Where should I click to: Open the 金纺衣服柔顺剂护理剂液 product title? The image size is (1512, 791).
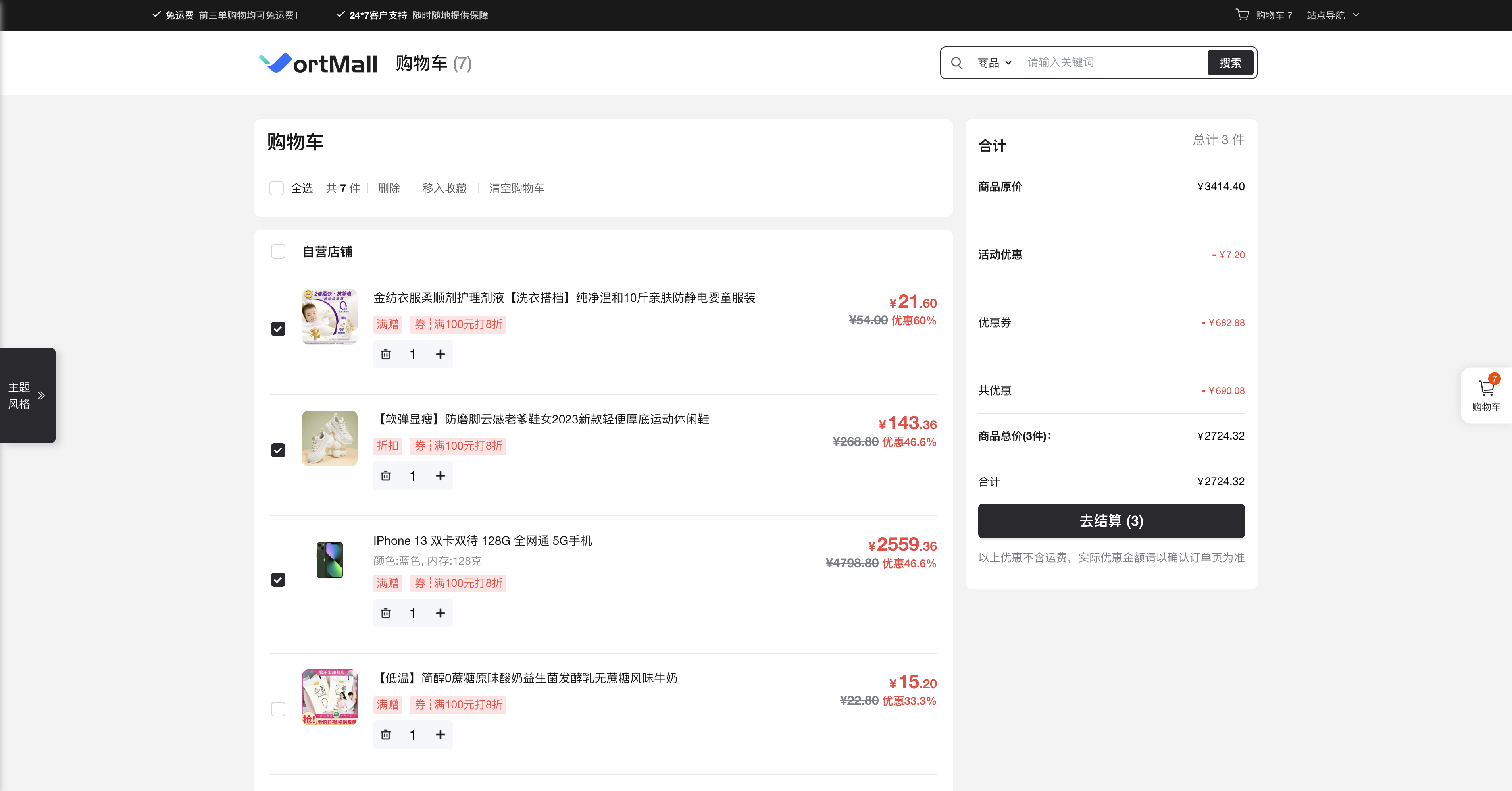565,297
